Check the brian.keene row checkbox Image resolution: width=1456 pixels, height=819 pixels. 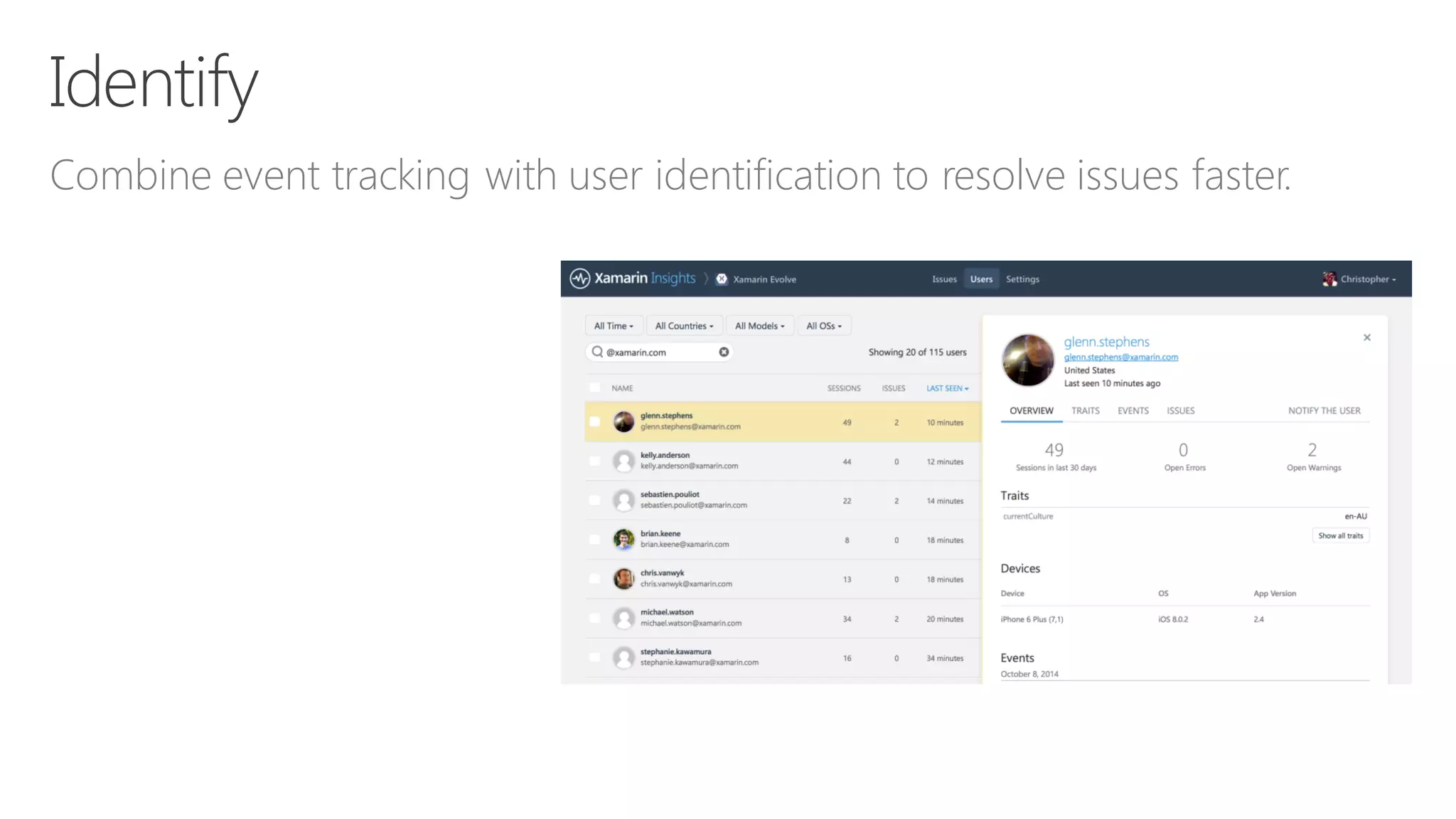point(594,539)
